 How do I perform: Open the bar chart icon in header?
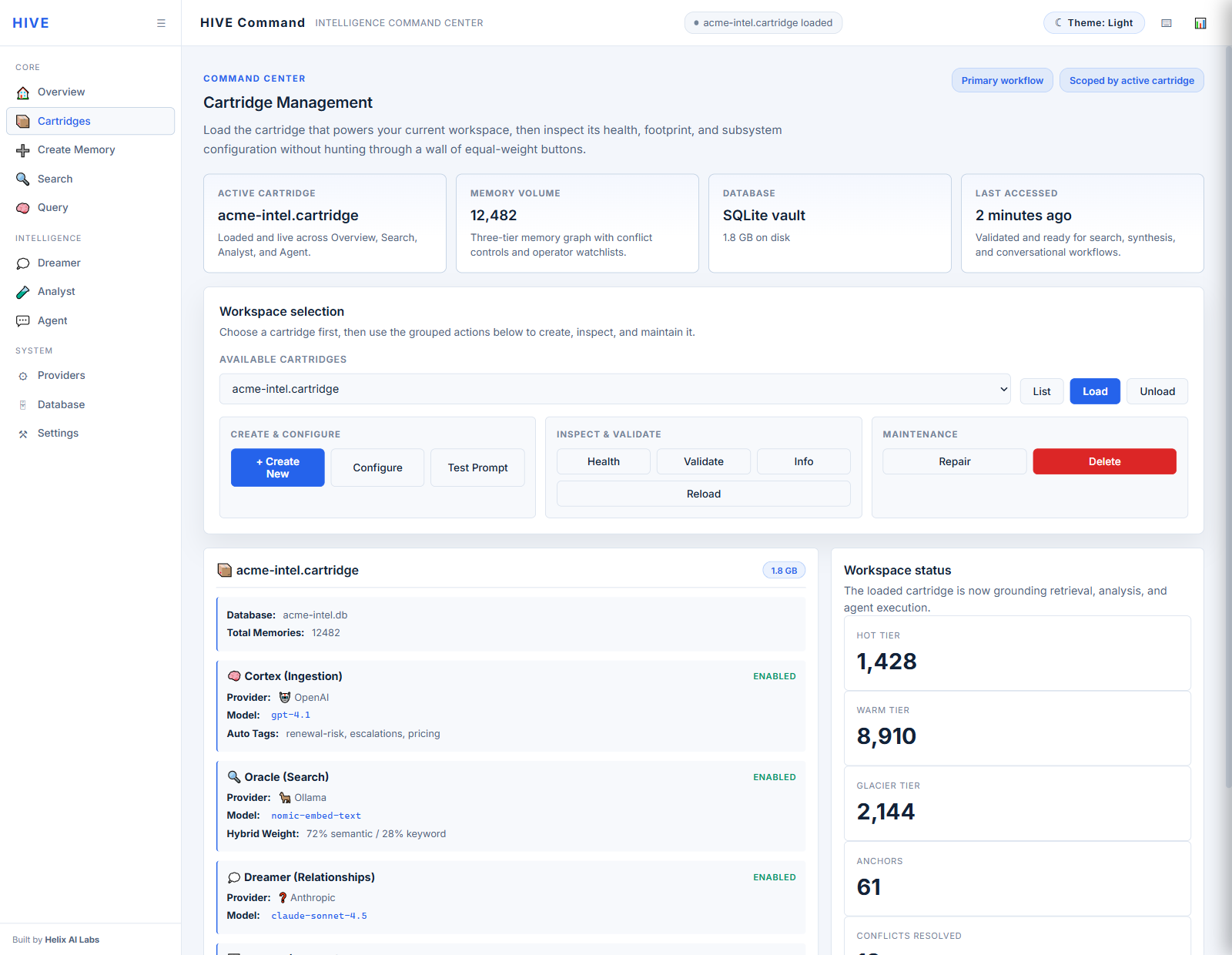click(1200, 23)
